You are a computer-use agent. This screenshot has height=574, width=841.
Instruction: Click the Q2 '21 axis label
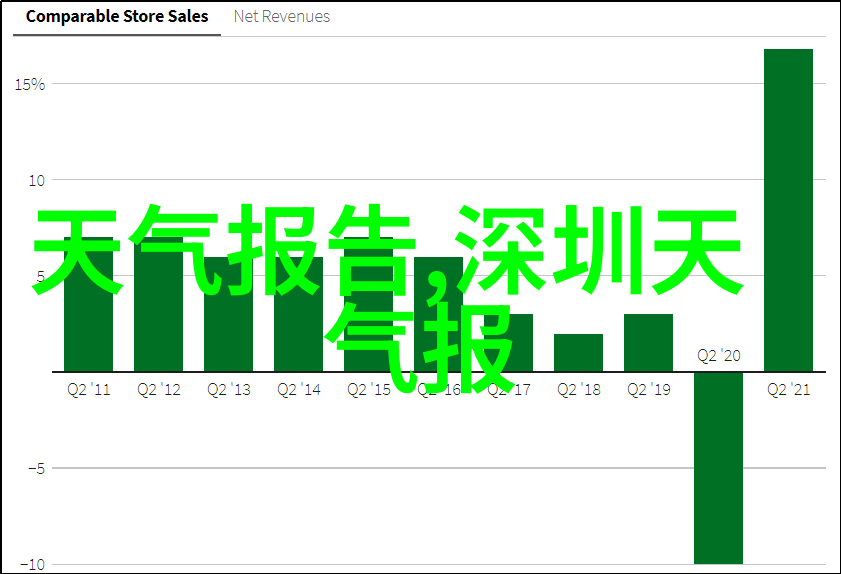click(x=788, y=389)
